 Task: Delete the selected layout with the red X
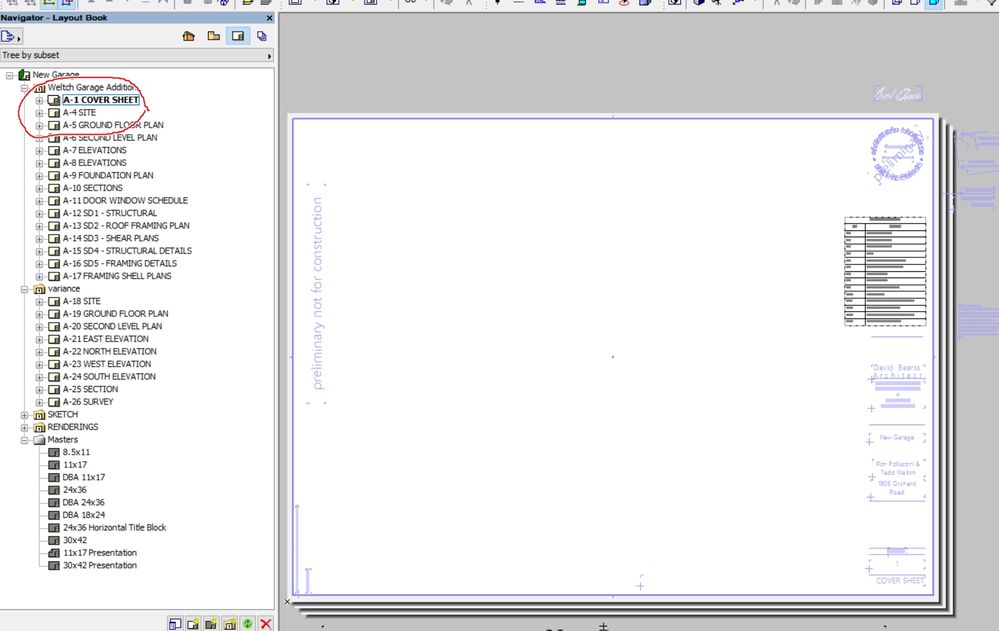pyautogui.click(x=264, y=622)
